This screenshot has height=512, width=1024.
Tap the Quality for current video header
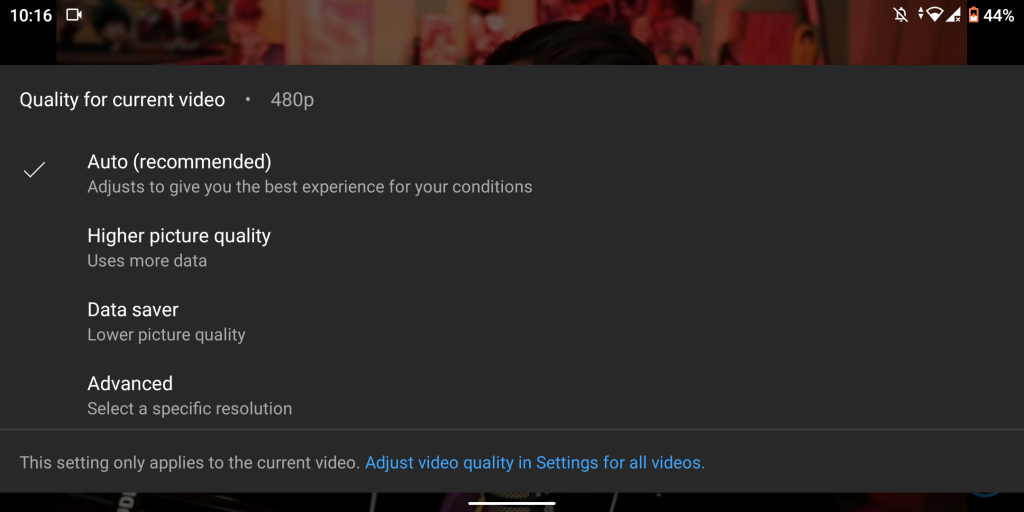click(x=122, y=100)
